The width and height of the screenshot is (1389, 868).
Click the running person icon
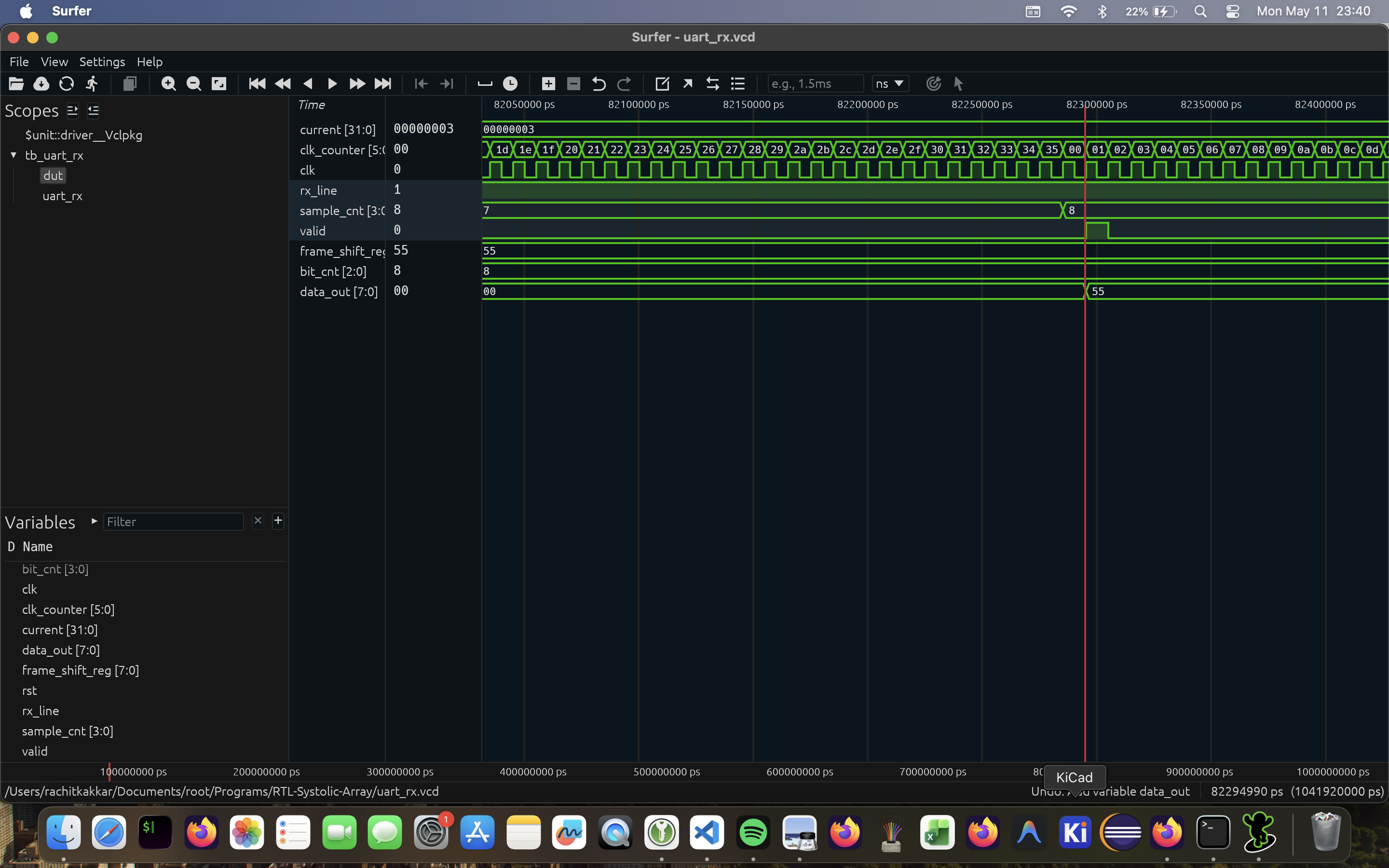(92, 84)
